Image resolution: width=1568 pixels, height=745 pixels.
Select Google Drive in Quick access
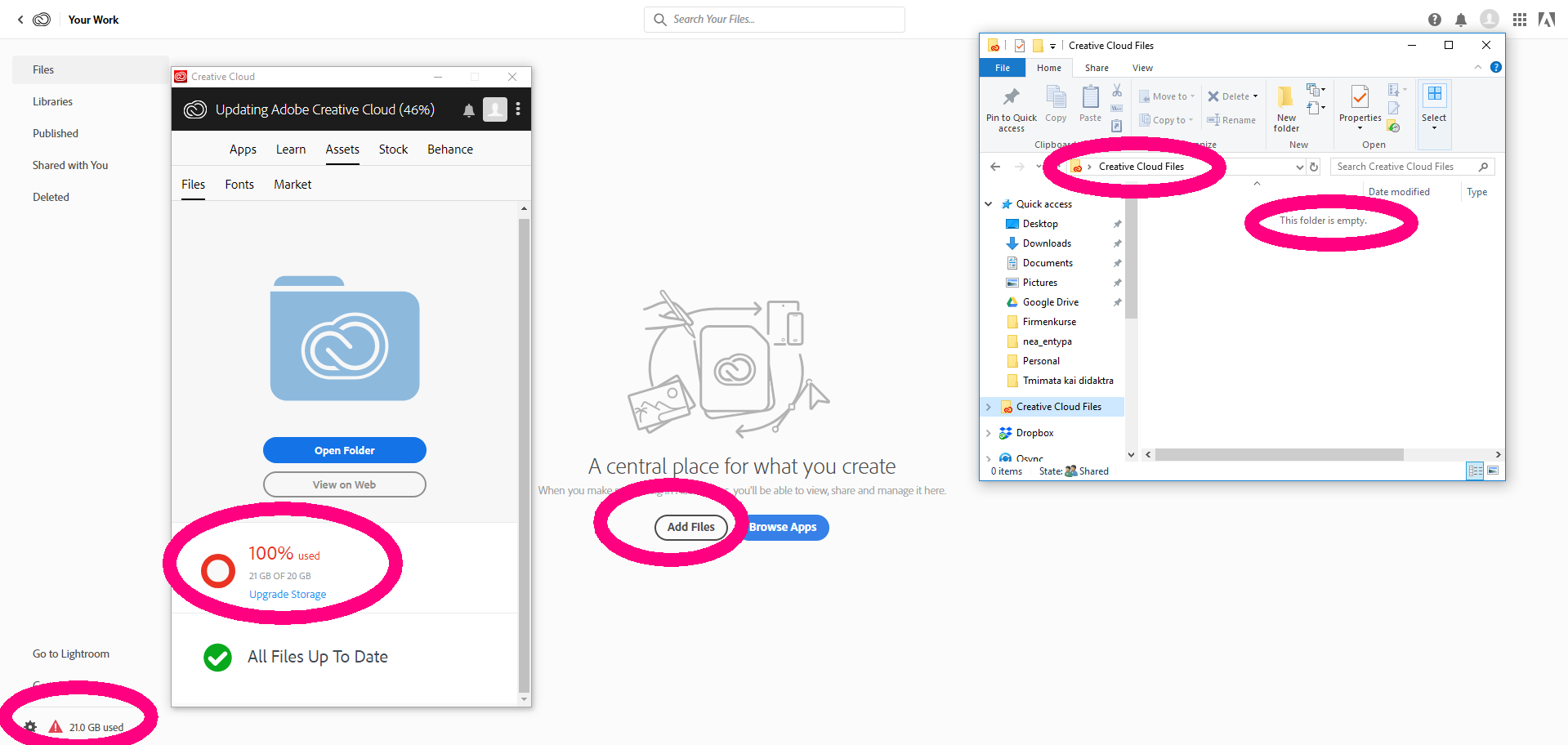(1052, 302)
